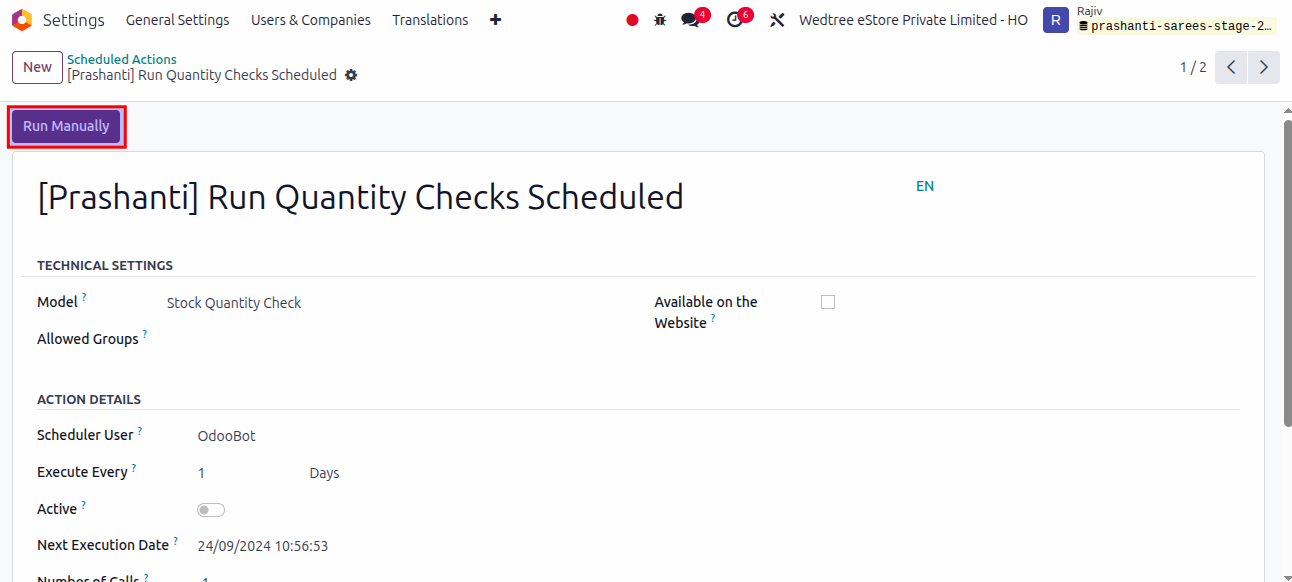Click the EN translation language button
This screenshot has height=582, width=1292.
coord(925,186)
